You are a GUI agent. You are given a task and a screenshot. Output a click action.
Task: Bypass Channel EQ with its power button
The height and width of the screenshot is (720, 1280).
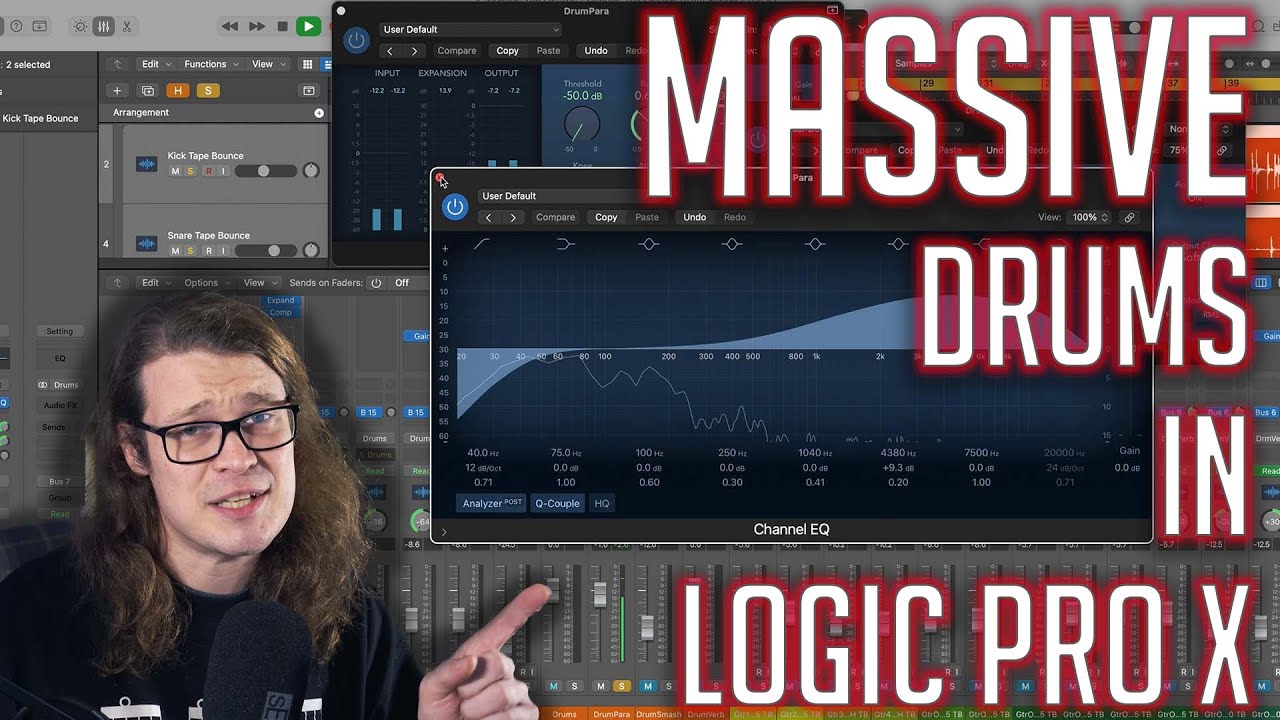click(x=455, y=207)
